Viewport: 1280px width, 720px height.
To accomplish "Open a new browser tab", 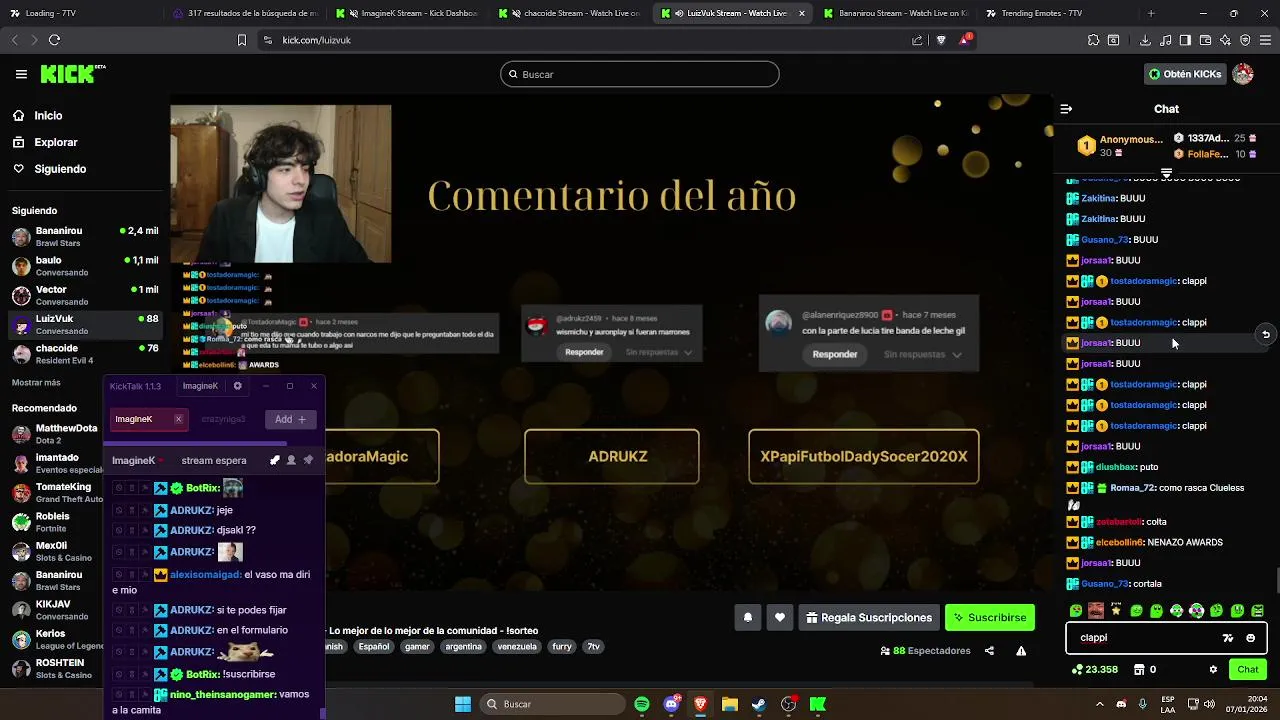I will [x=1151, y=13].
